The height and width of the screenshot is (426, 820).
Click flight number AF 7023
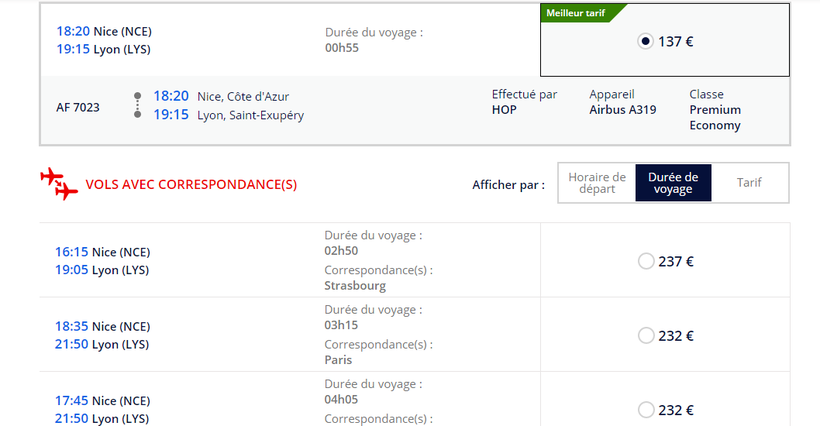click(78, 108)
